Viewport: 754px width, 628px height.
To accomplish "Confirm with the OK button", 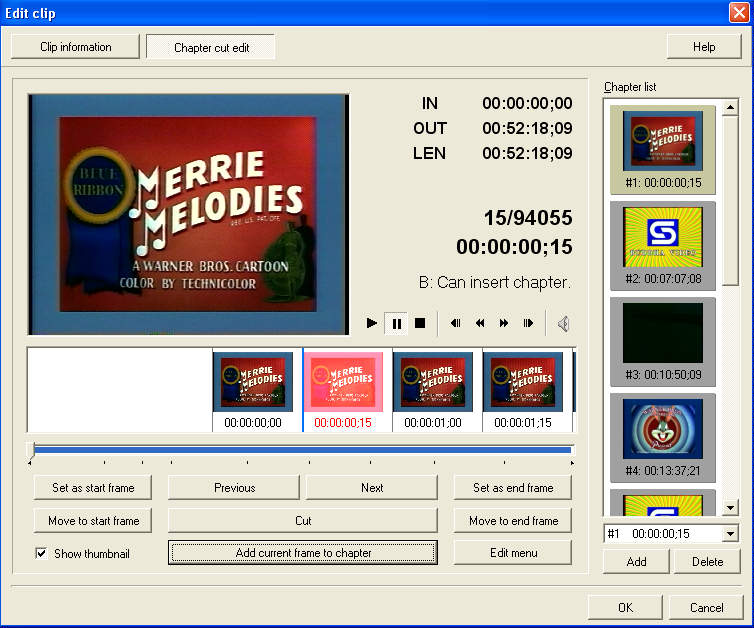I will point(625,607).
